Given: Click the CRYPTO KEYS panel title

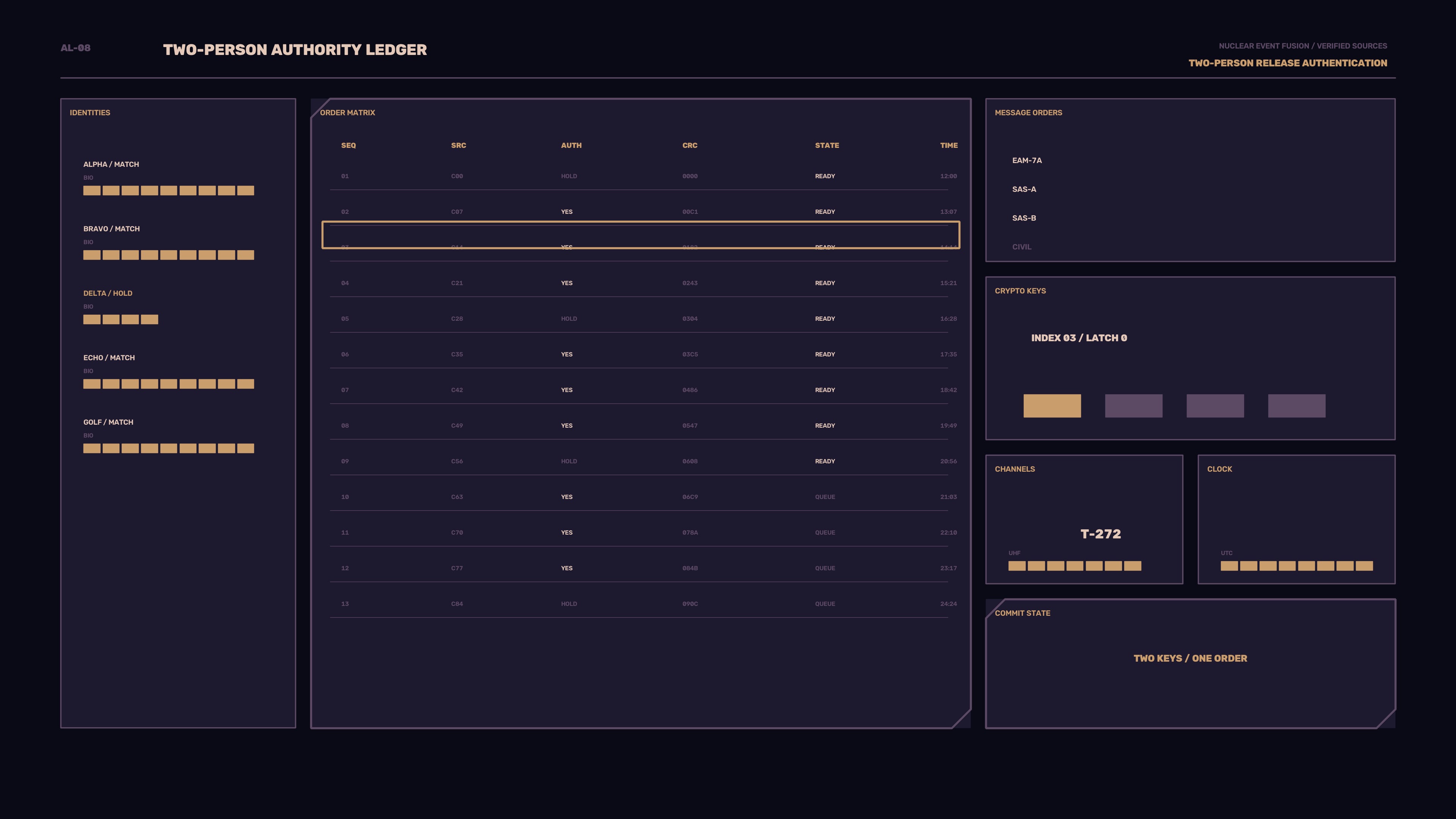Looking at the screenshot, I should [x=1020, y=291].
